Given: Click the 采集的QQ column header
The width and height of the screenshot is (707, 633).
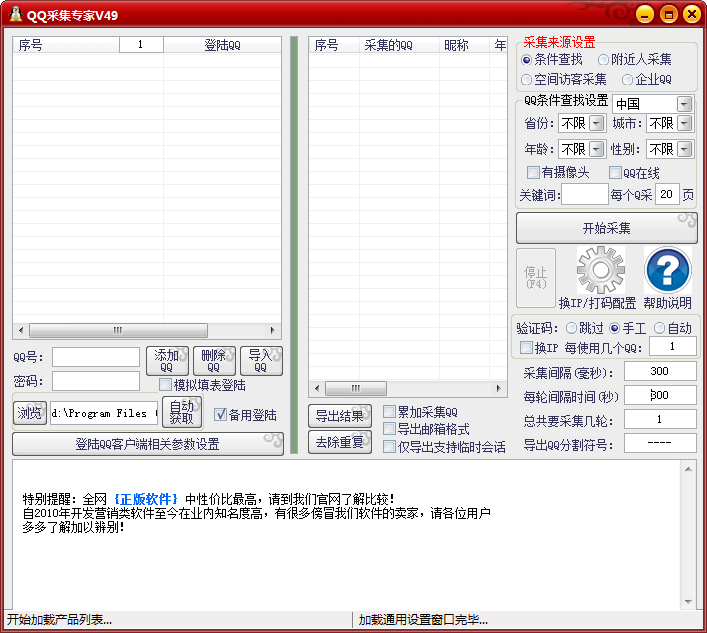Looking at the screenshot, I should pyautogui.click(x=399, y=45).
